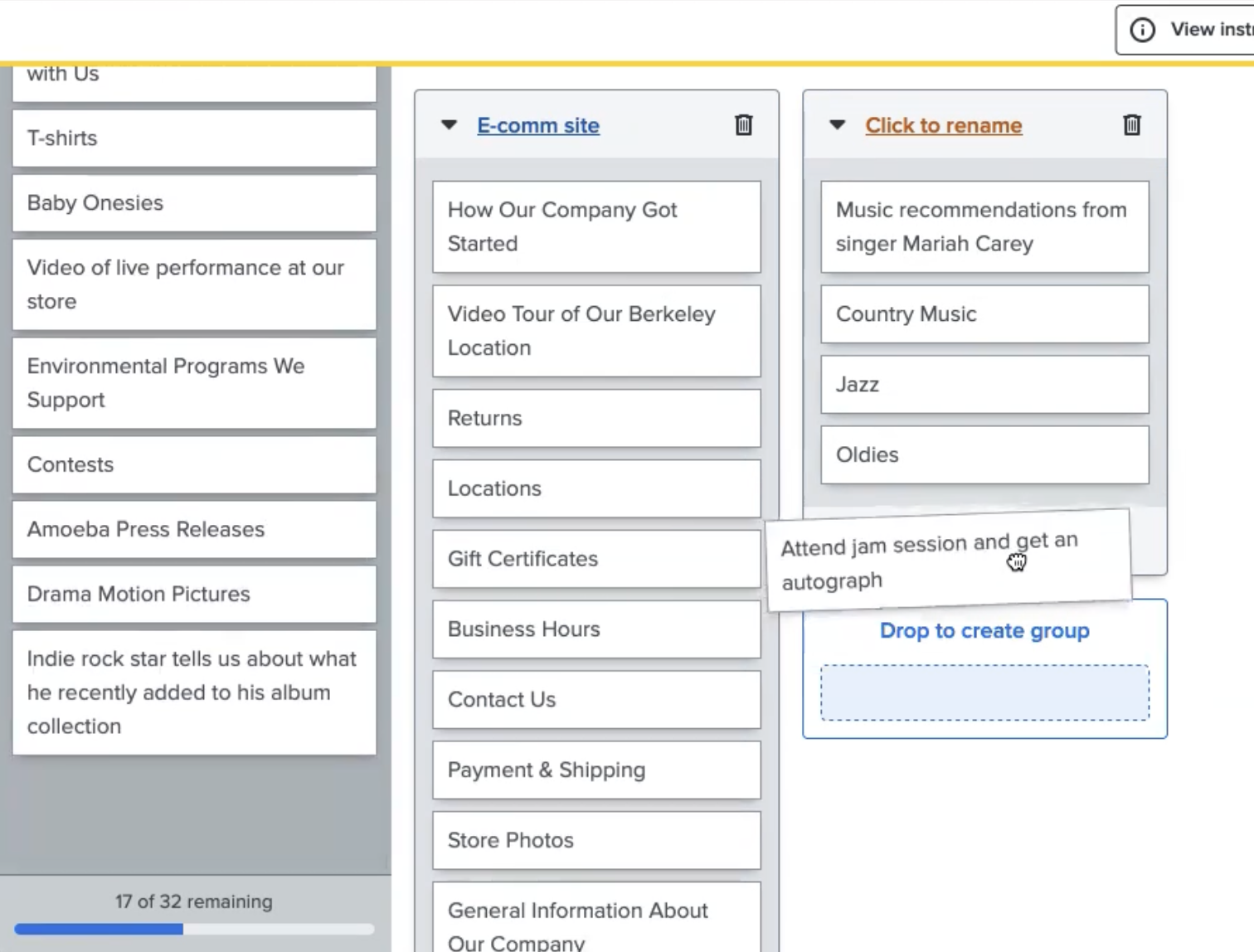Image resolution: width=1254 pixels, height=952 pixels.
Task: Select the Amoeba Press Releases card
Action: click(x=194, y=529)
